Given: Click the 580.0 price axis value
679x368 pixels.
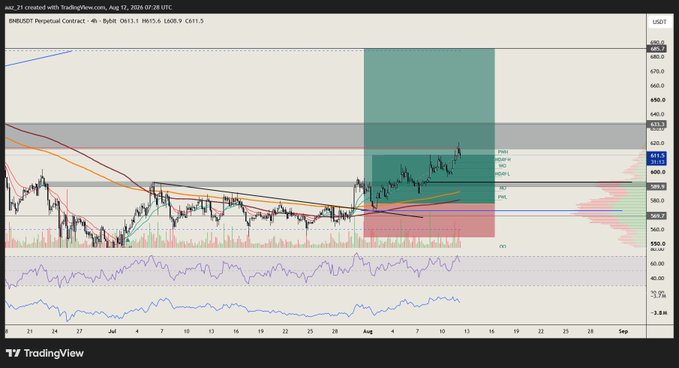Looking at the screenshot, I should pos(657,201).
